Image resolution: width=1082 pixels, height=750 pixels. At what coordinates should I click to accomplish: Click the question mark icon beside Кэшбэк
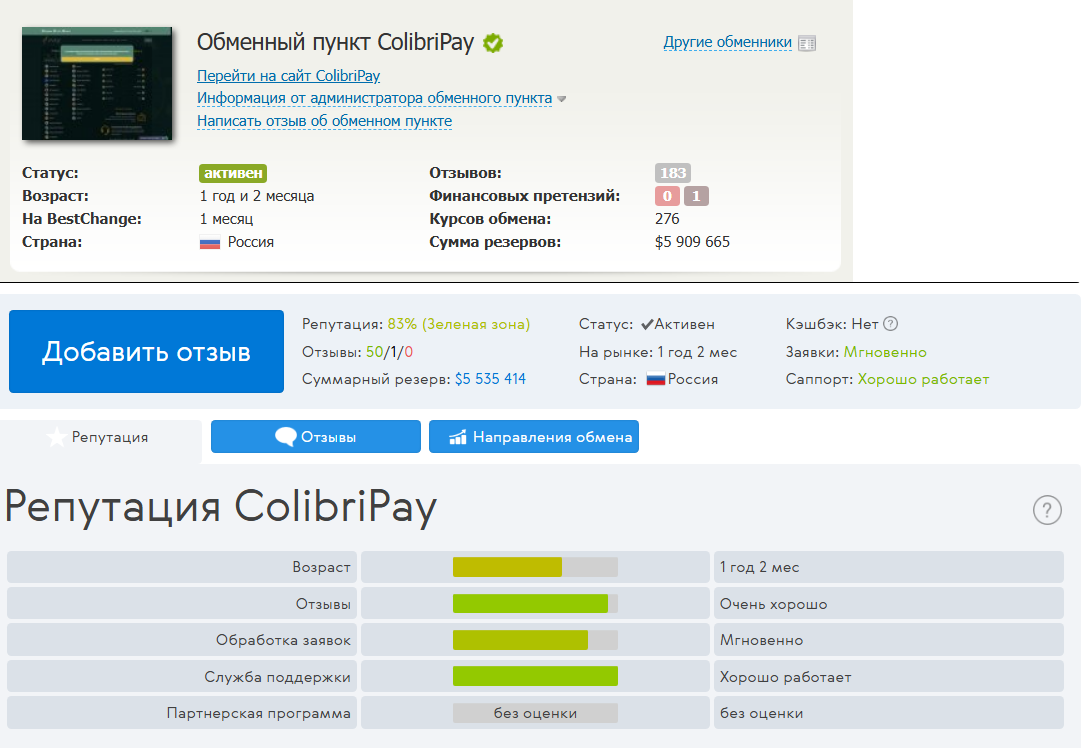891,324
